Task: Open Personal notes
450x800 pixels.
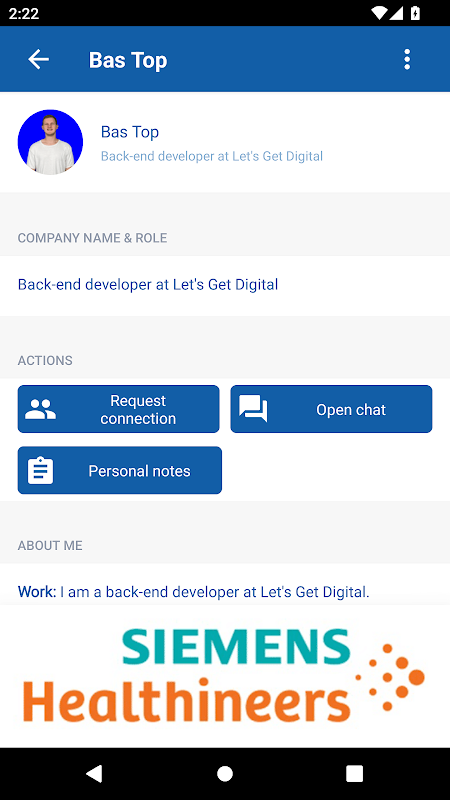Action: (x=120, y=470)
